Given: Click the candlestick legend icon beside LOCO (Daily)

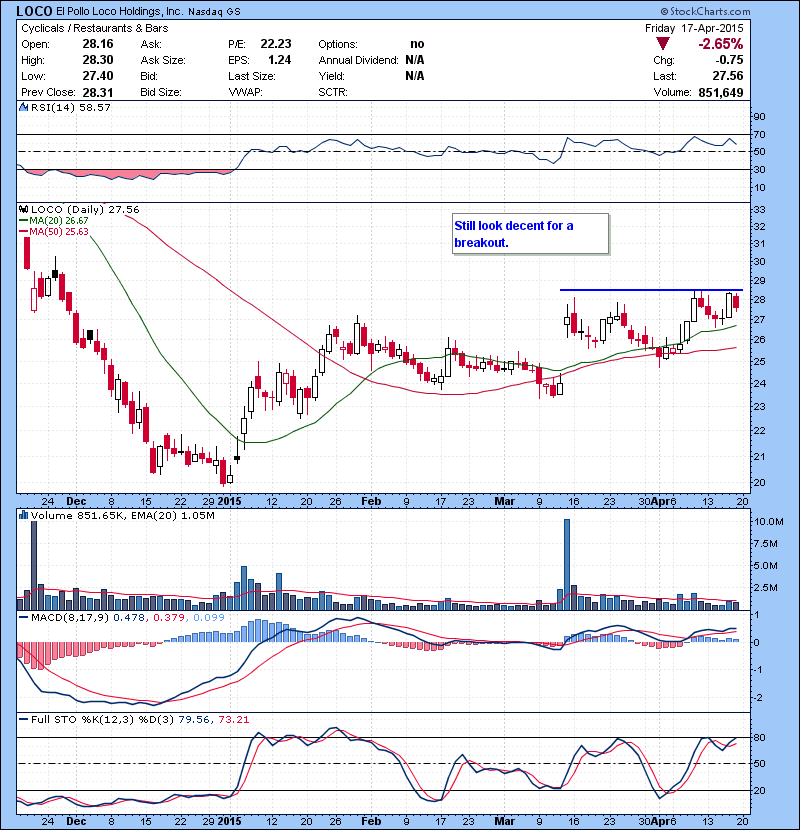Looking at the screenshot, I should pos(23,209).
